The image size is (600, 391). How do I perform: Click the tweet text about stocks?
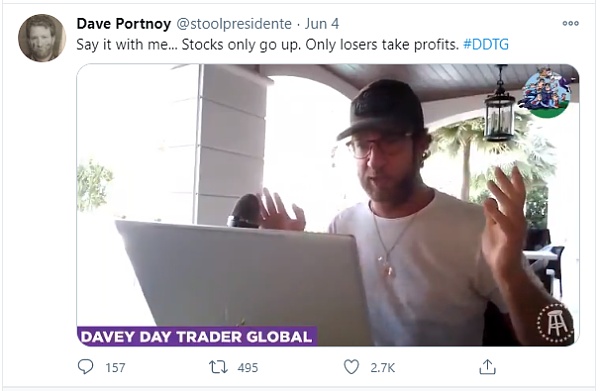pos(267,45)
